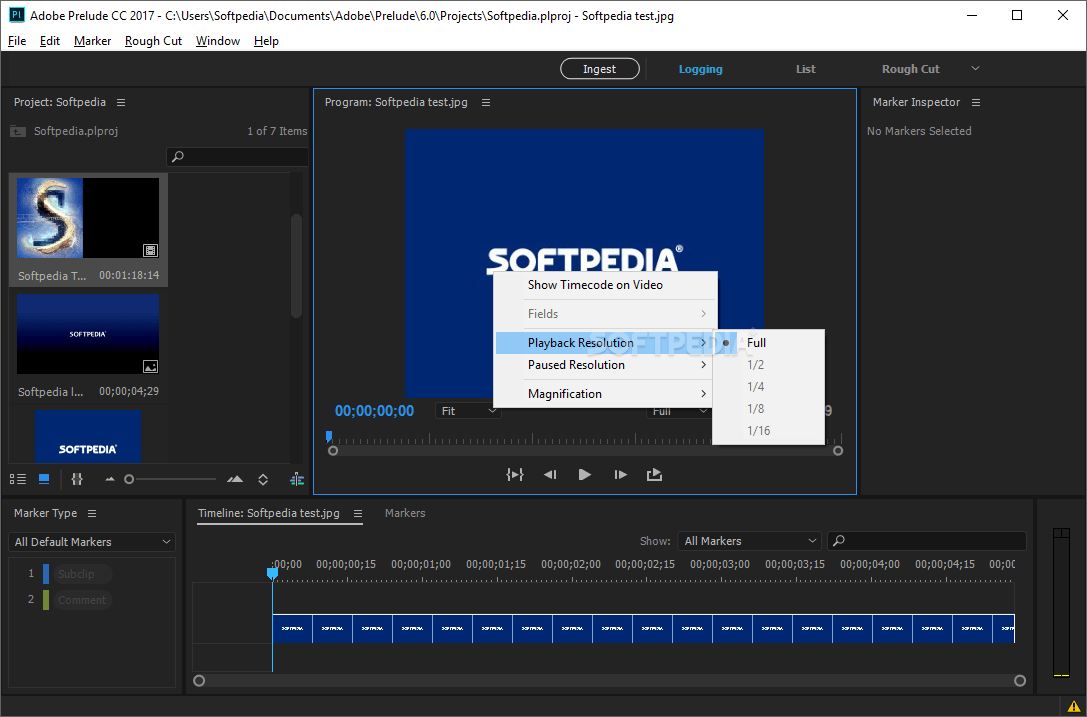Click the curly braces icon in Project panel
1087x717 pixels.
tap(77, 479)
